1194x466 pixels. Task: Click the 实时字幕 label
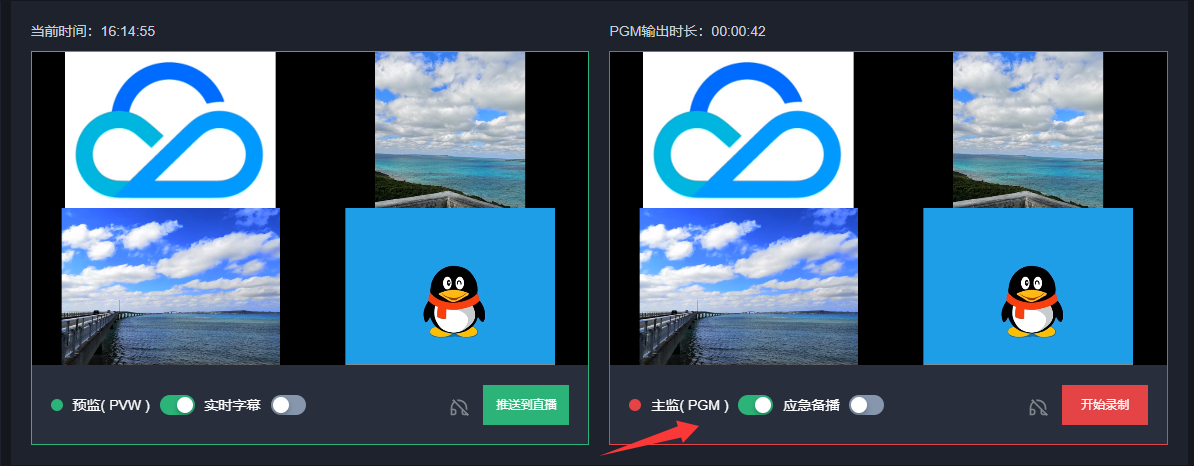232,406
